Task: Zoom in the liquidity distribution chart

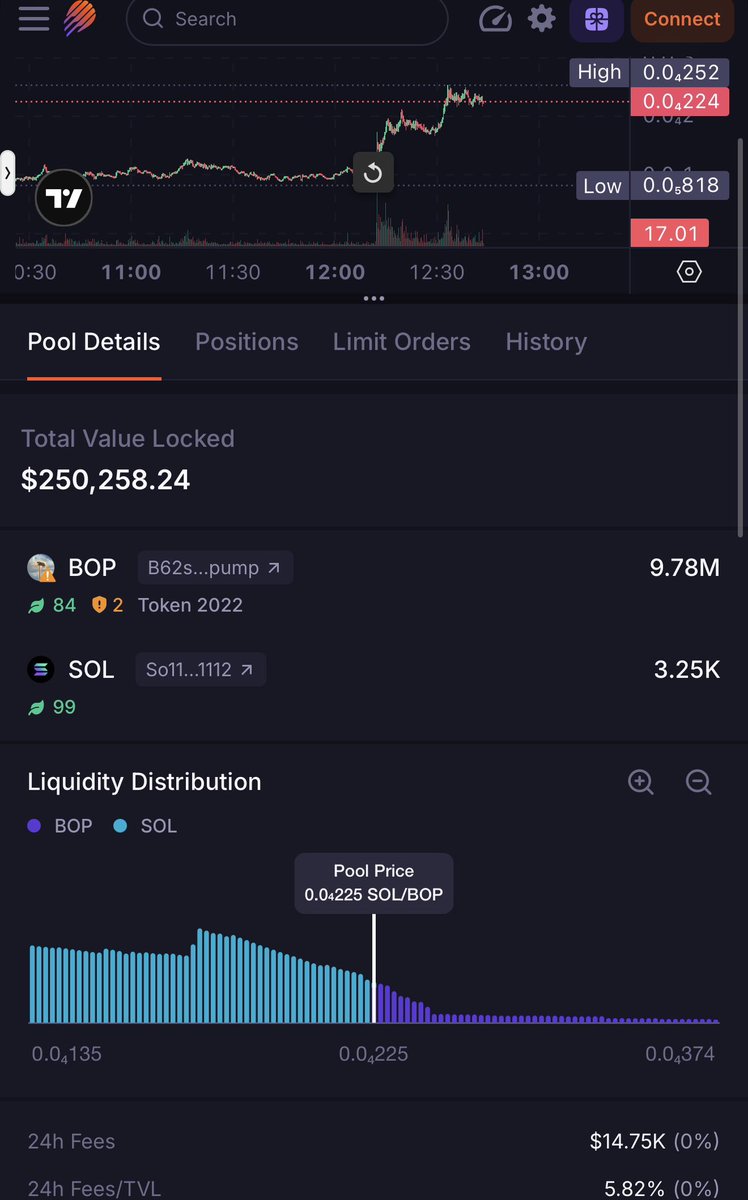Action: click(x=641, y=782)
